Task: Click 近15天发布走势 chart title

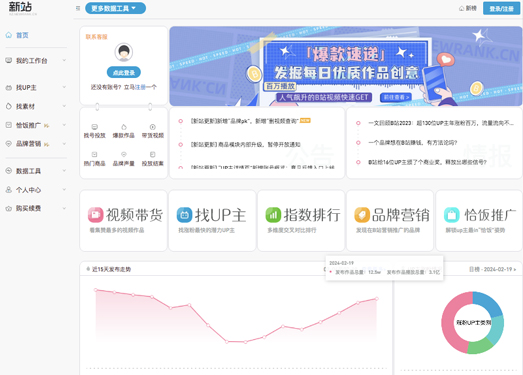Action: point(111,269)
